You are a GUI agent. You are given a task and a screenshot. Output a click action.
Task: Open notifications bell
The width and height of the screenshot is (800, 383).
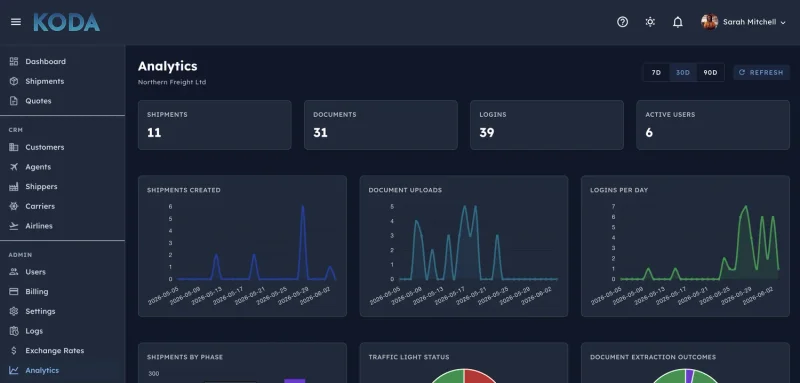(x=678, y=22)
